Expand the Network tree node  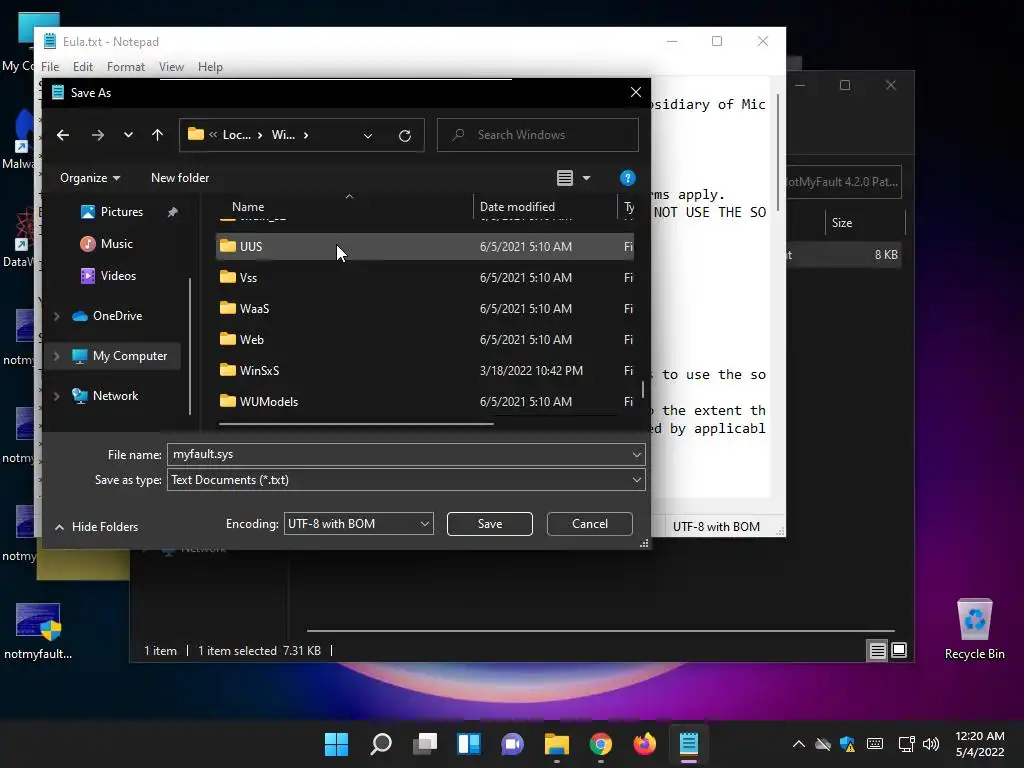coord(57,396)
